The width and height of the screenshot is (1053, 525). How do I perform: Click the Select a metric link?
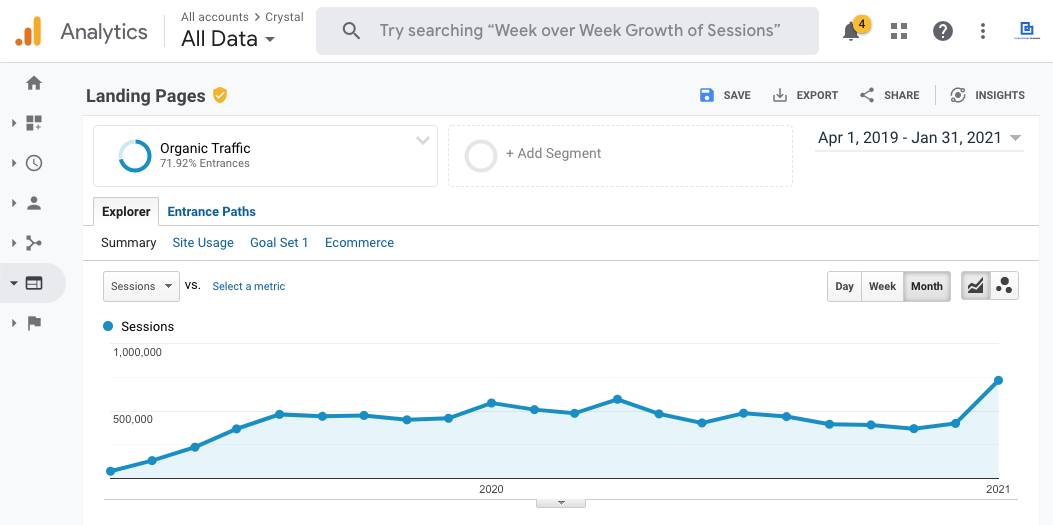[x=248, y=286]
